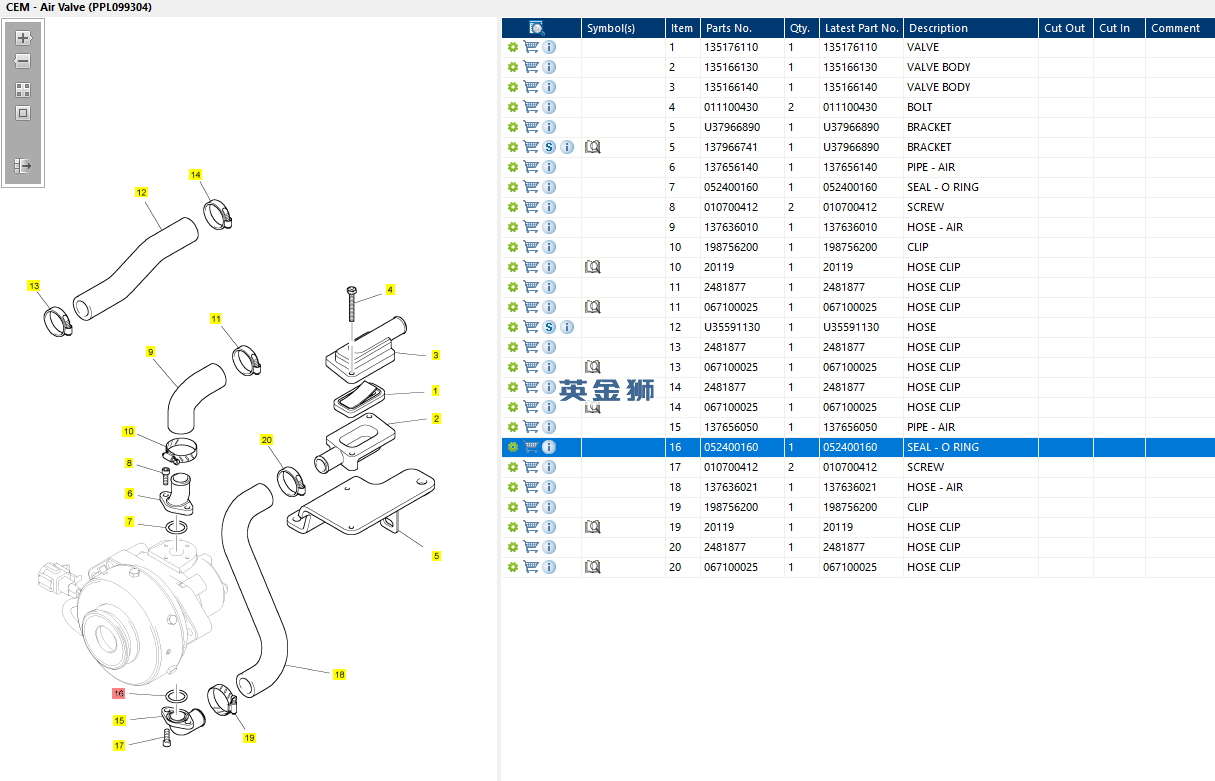Open symbol book icon for item 19 part 20119

click(592, 527)
